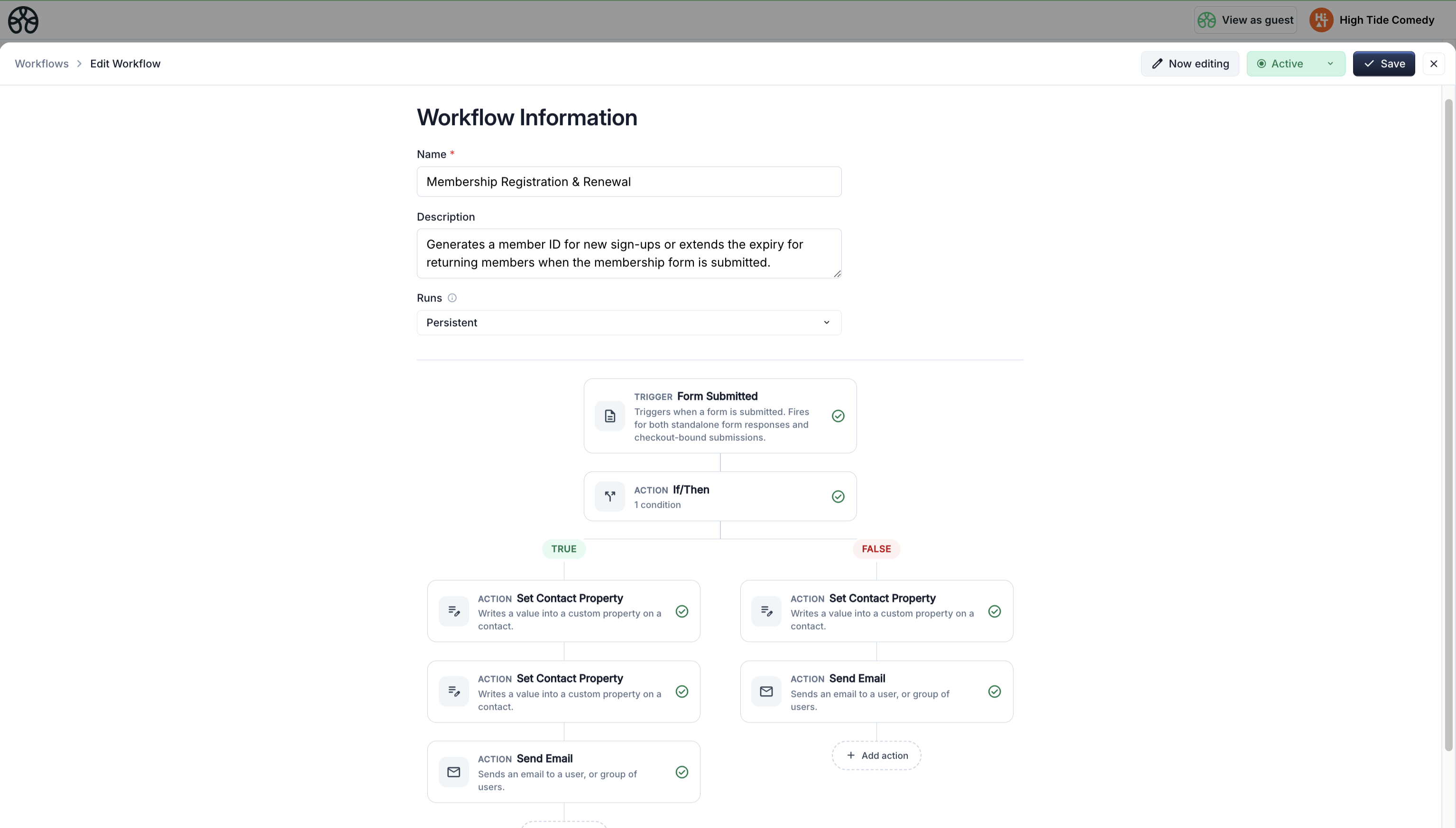Image resolution: width=1456 pixels, height=828 pixels.
Task: Click the info icon next to Runs
Action: coord(452,298)
